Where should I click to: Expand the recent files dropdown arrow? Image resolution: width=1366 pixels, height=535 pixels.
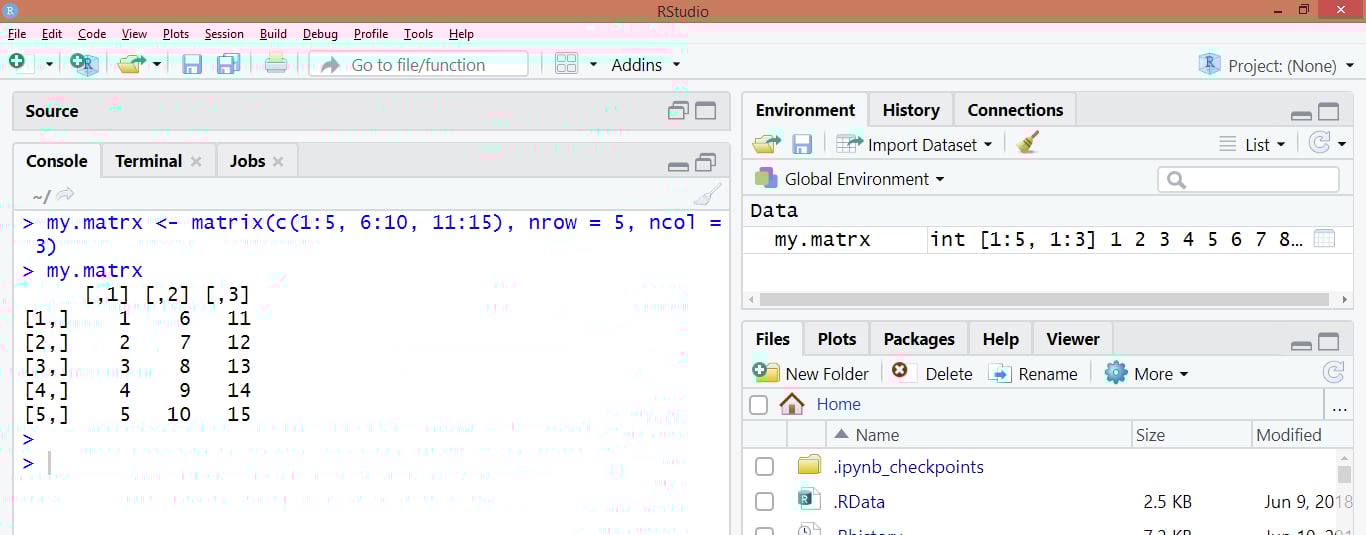(x=156, y=64)
